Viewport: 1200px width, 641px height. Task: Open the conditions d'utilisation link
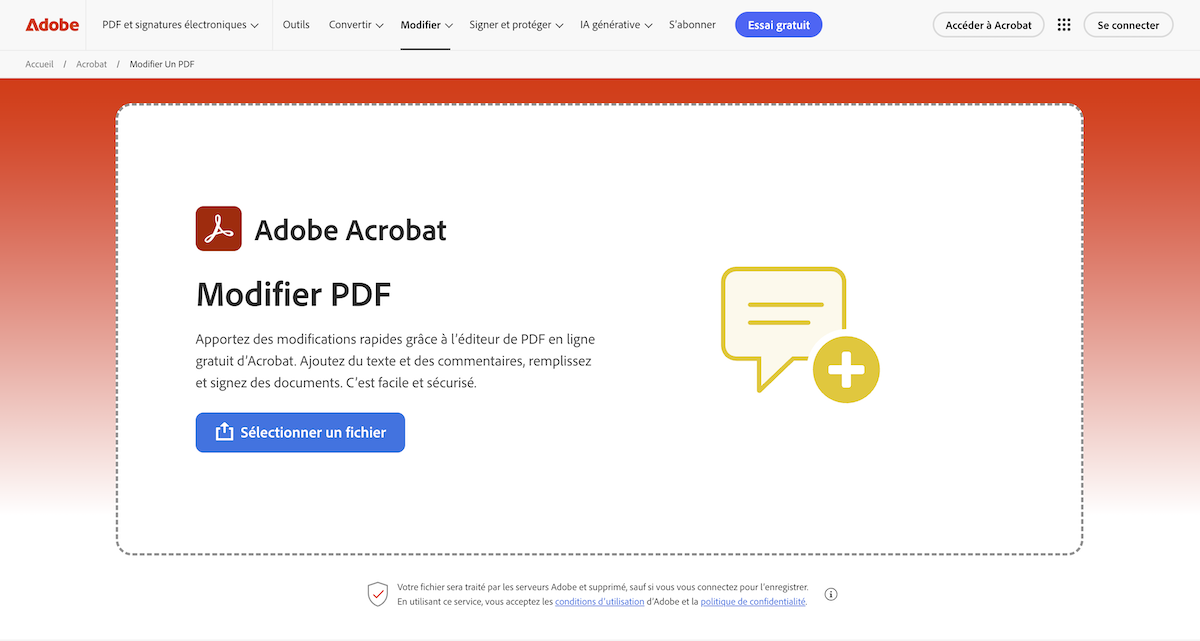(599, 602)
